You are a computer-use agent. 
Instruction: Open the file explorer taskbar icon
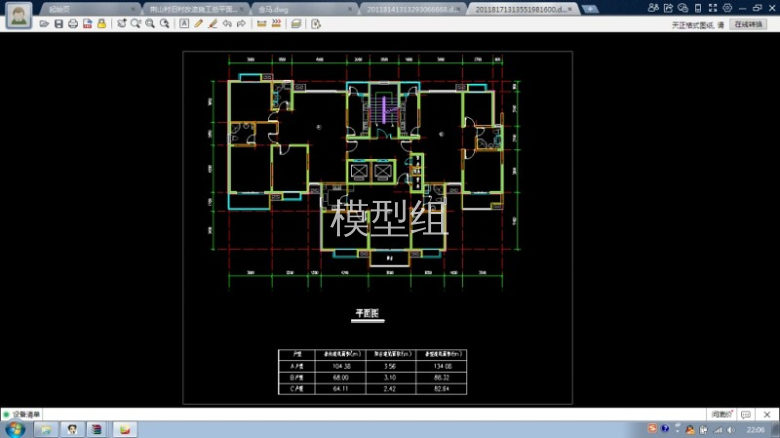46,429
